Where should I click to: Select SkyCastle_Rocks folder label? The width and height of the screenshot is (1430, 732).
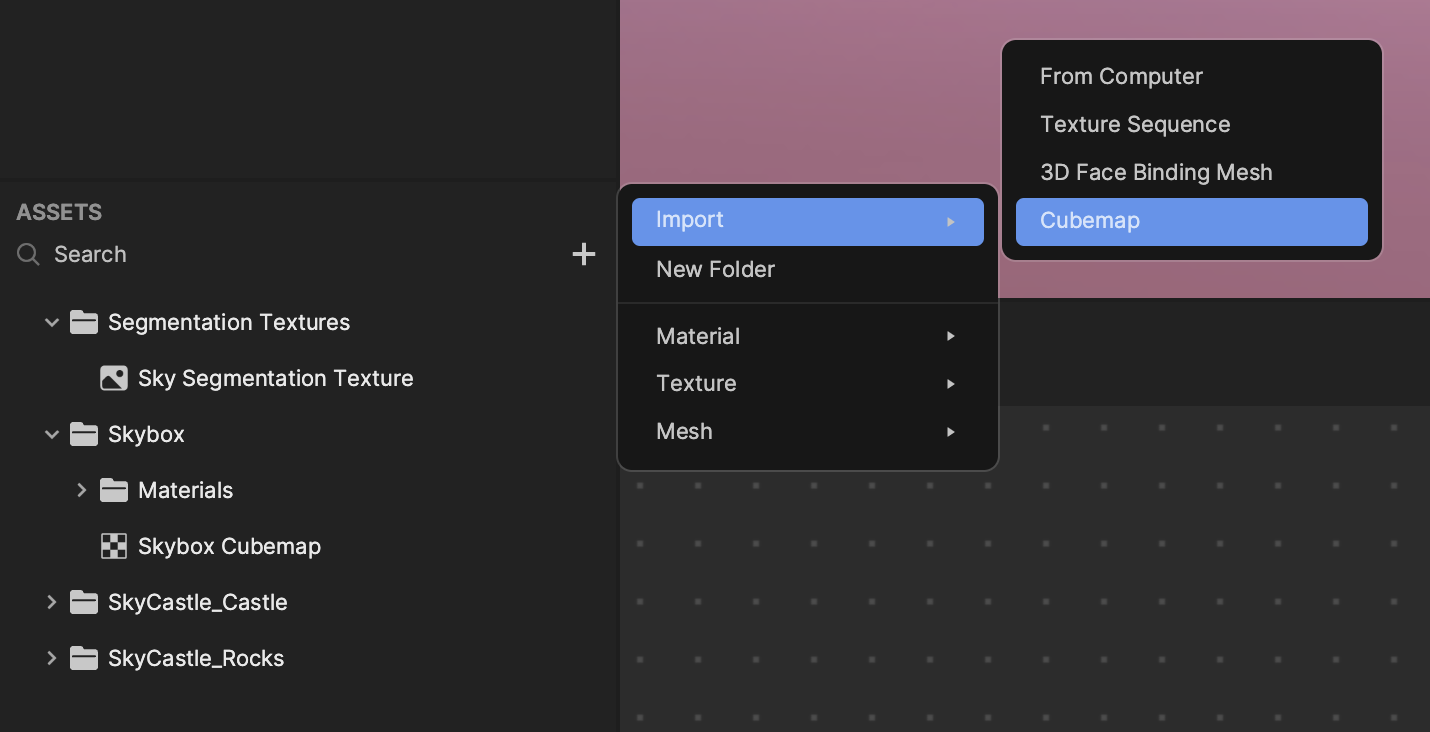pyautogui.click(x=196, y=658)
